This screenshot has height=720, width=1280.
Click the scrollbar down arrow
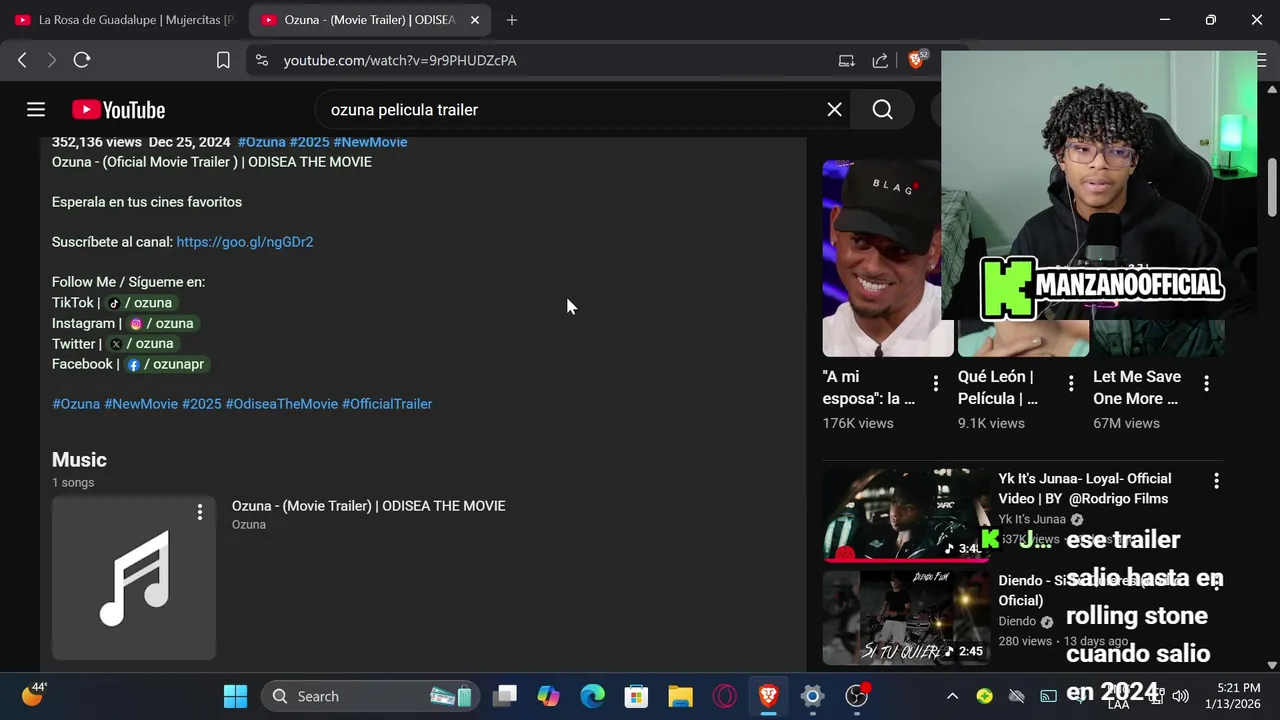point(1272,664)
